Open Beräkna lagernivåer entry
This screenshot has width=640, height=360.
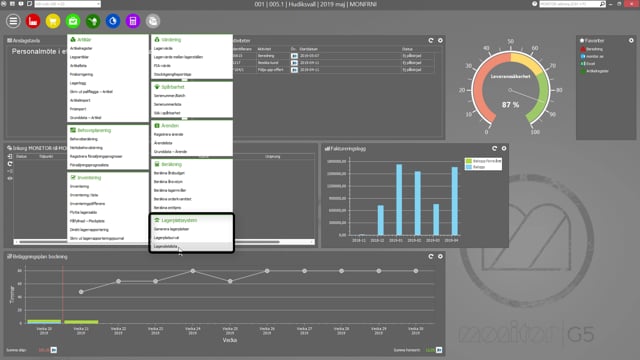(170, 191)
